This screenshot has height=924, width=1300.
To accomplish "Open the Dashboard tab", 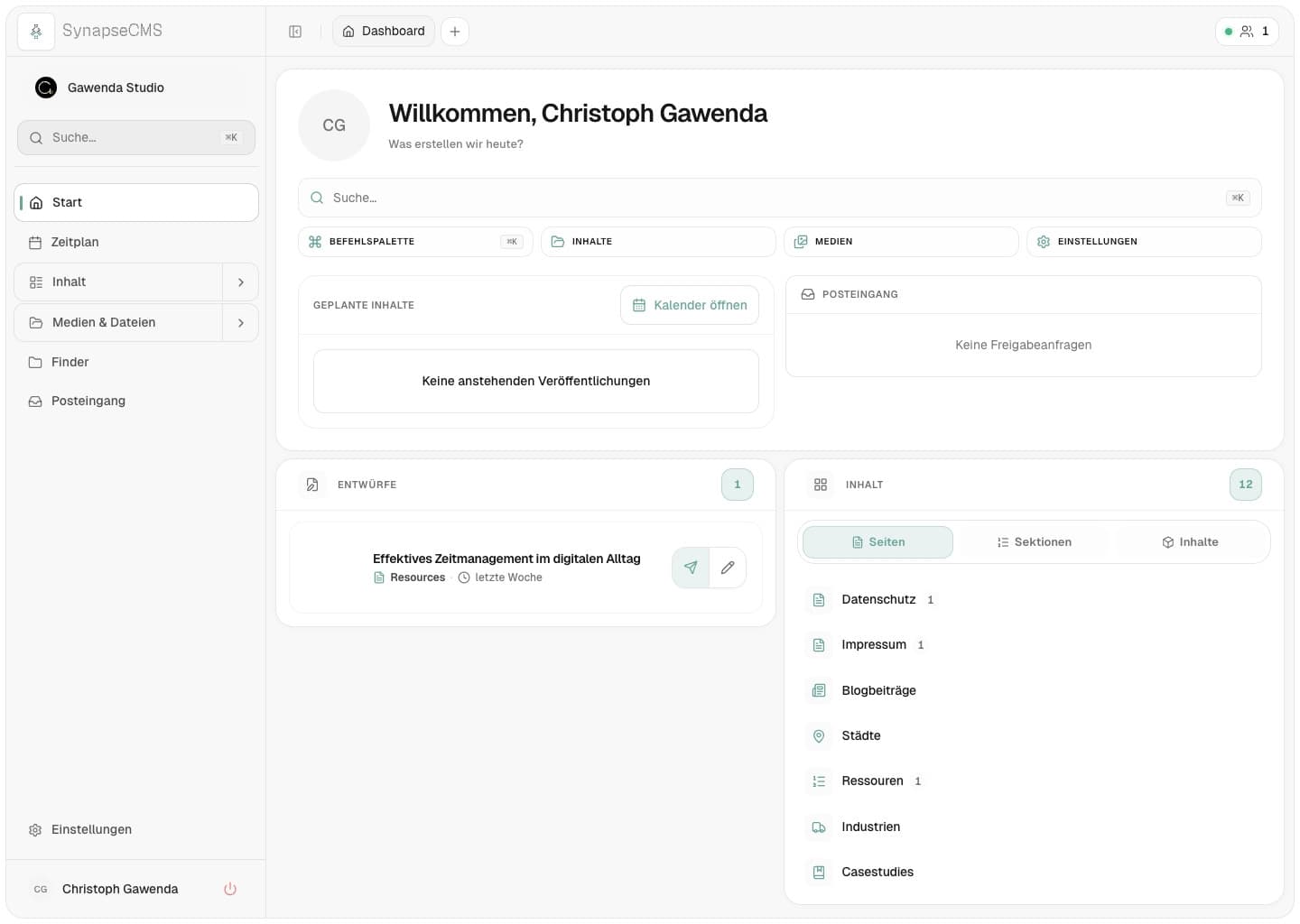I will [x=383, y=31].
